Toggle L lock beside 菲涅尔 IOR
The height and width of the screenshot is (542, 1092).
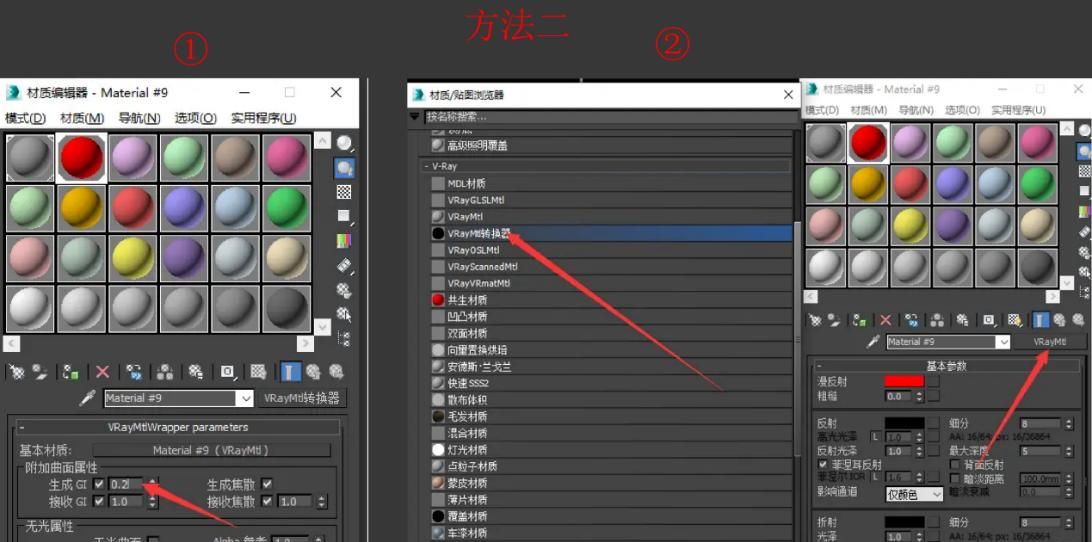pos(876,477)
